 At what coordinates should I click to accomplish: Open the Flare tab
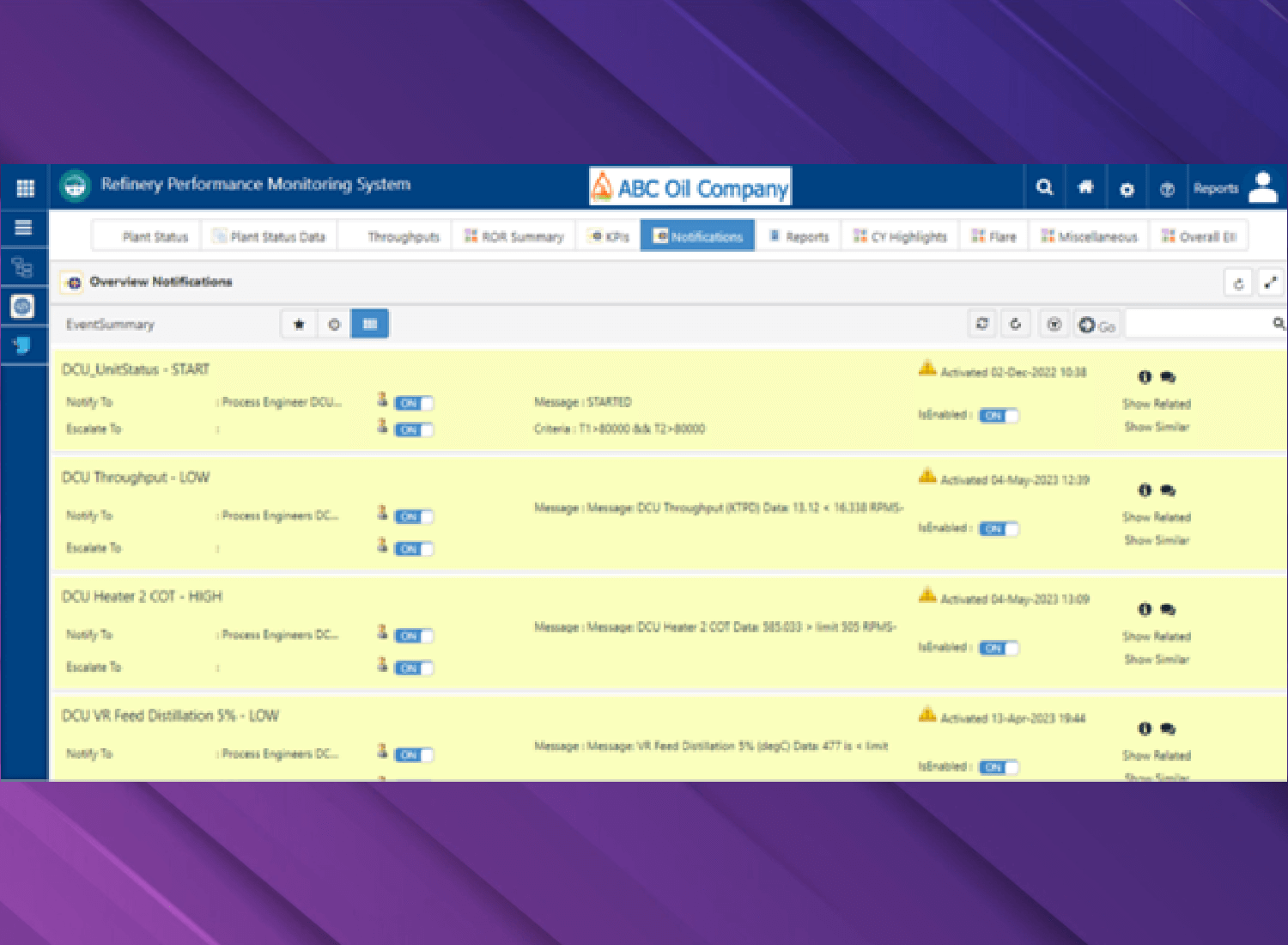(993, 236)
